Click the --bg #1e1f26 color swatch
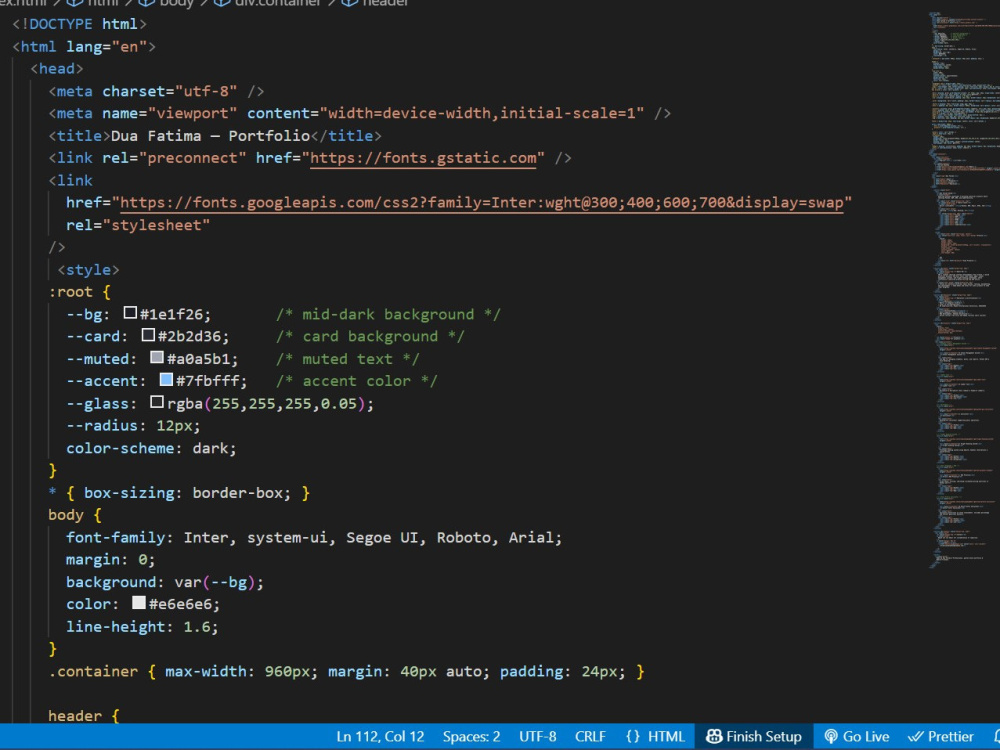 pos(131,313)
